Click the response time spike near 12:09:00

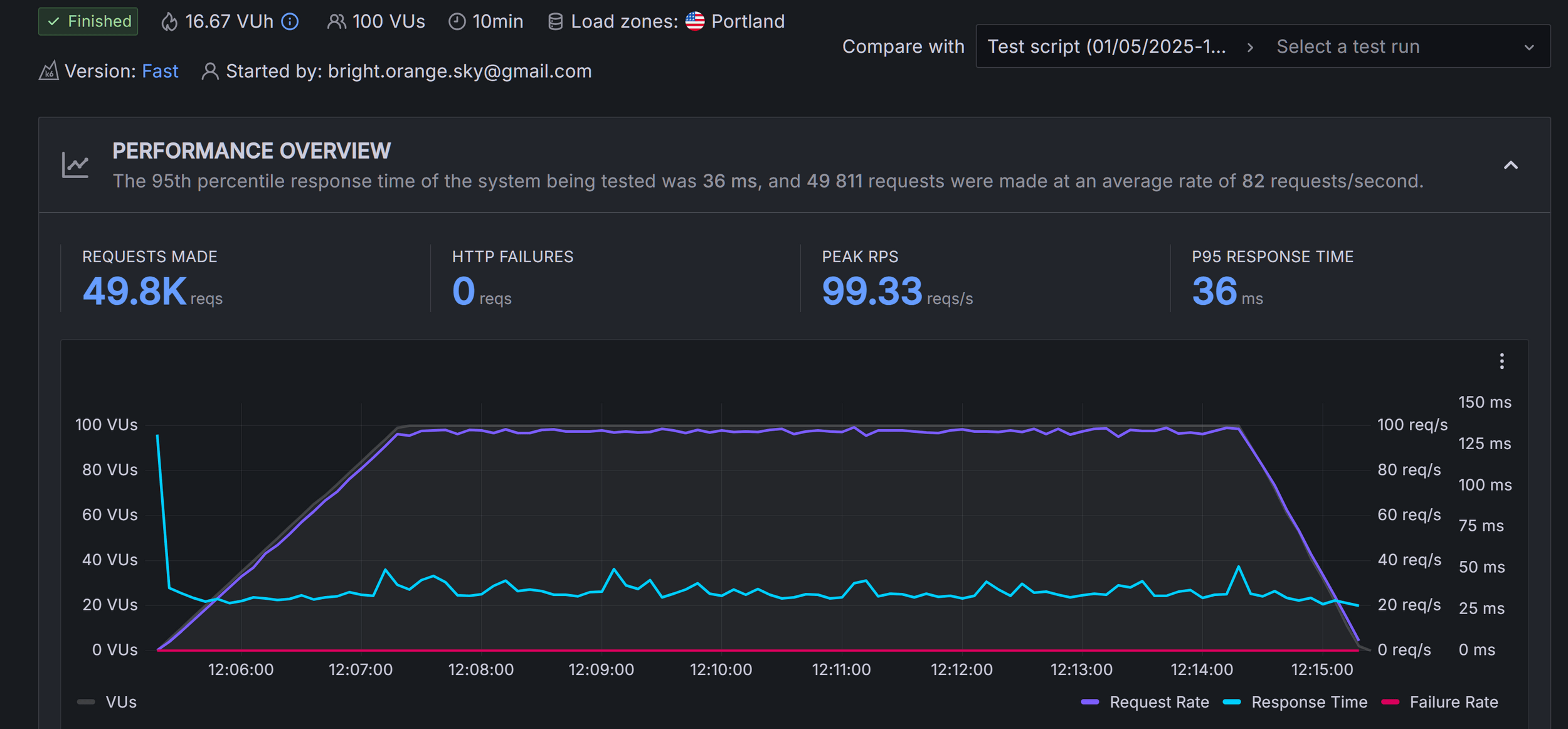click(x=614, y=570)
